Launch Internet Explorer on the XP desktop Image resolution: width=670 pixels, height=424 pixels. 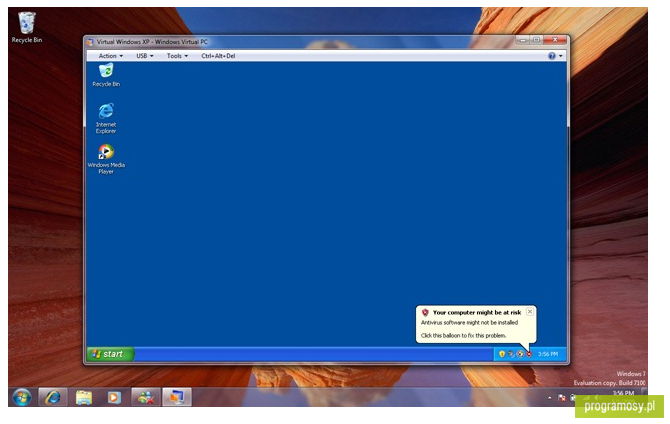(x=106, y=118)
